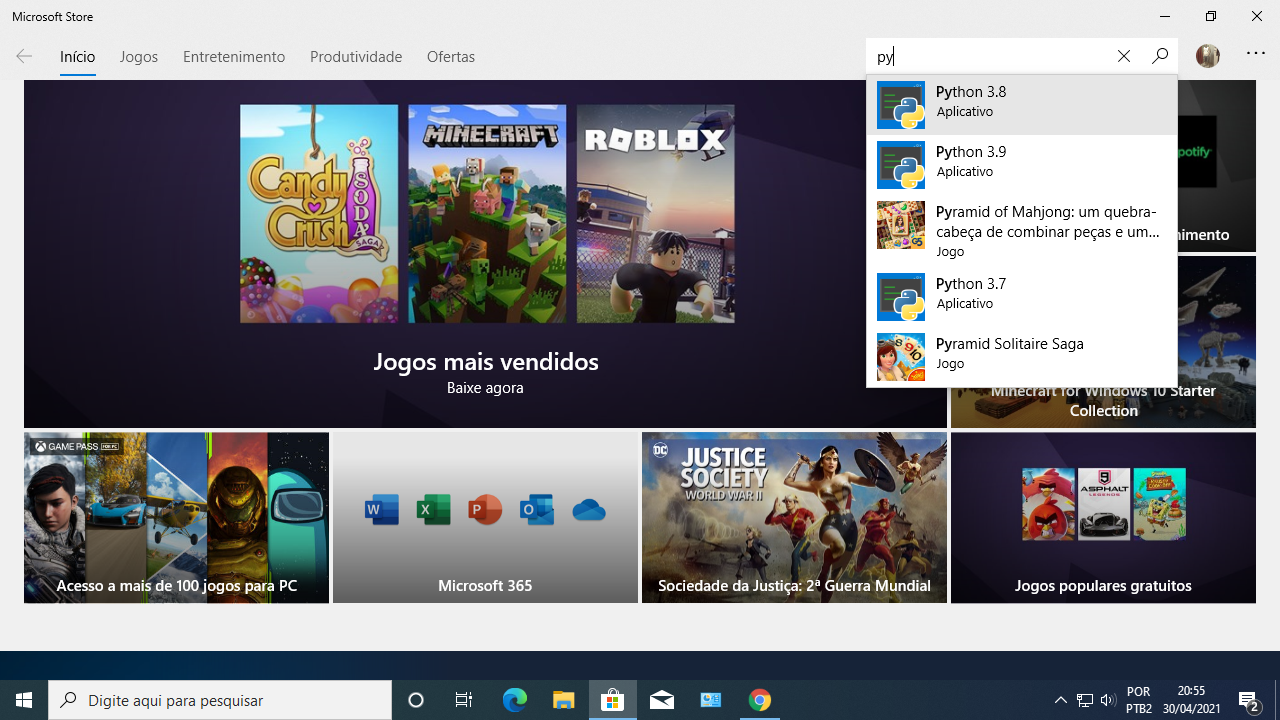1280x720 pixels.
Task: Open the user profile avatar
Action: [x=1208, y=56]
